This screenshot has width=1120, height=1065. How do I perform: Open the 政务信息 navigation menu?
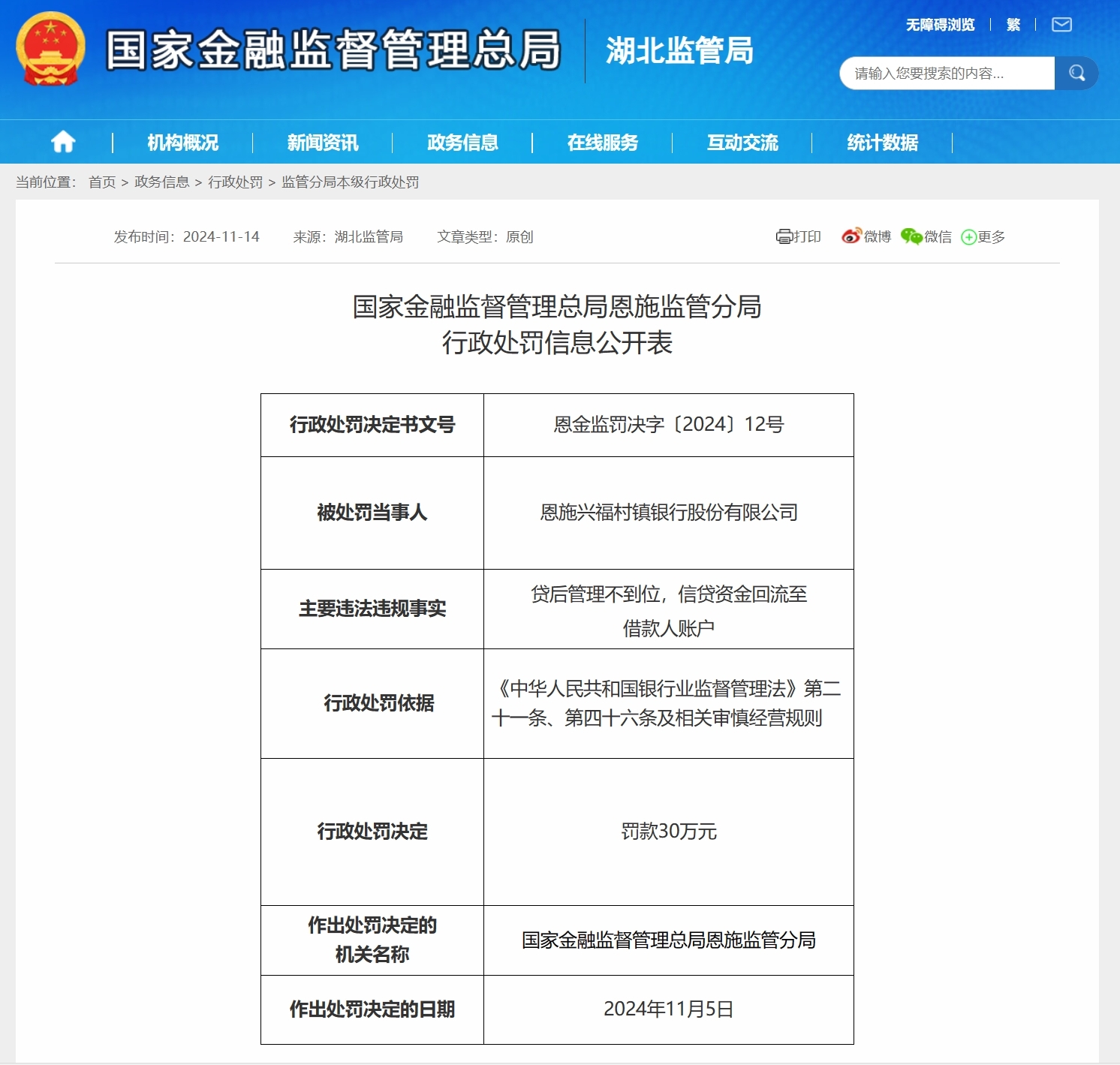click(462, 142)
